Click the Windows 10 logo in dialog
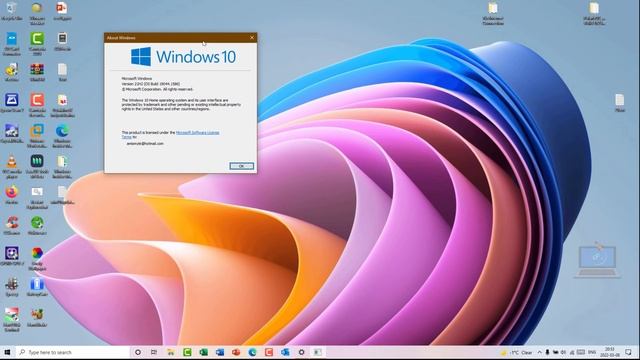Image resolution: width=640 pixels, height=360 pixels. [183, 57]
